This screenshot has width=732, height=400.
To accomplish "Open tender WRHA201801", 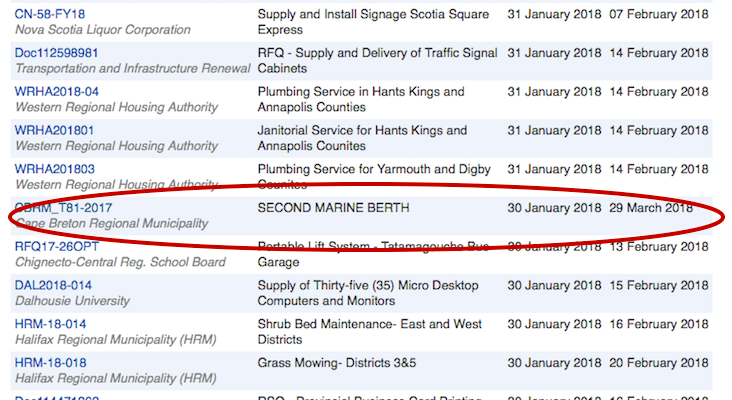I will pyautogui.click(x=54, y=131).
